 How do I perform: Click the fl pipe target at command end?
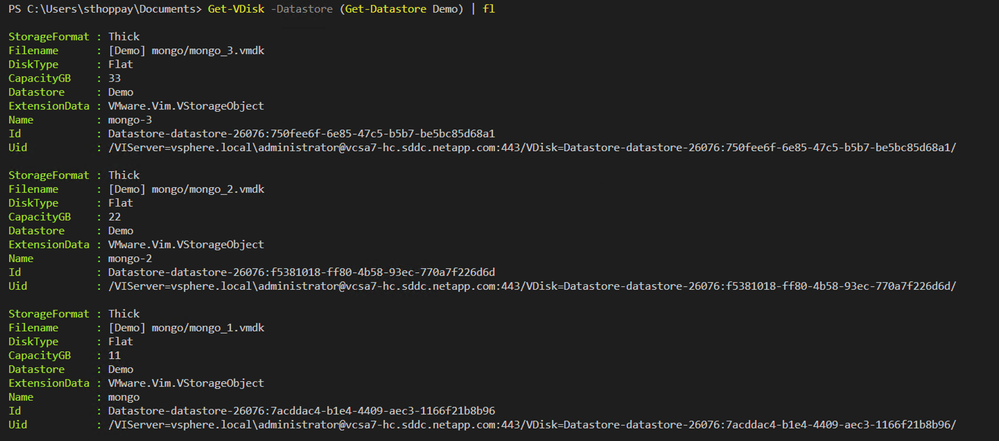[x=487, y=9]
